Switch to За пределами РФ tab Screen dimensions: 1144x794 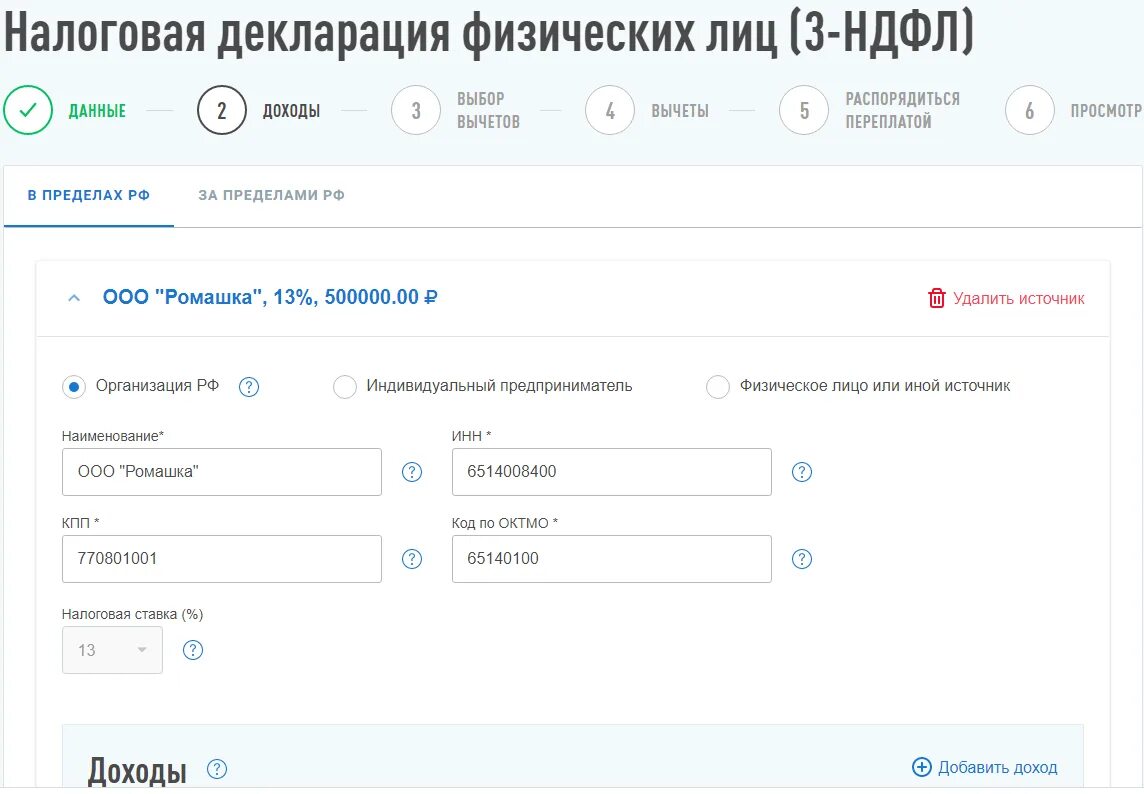pyautogui.click(x=271, y=196)
